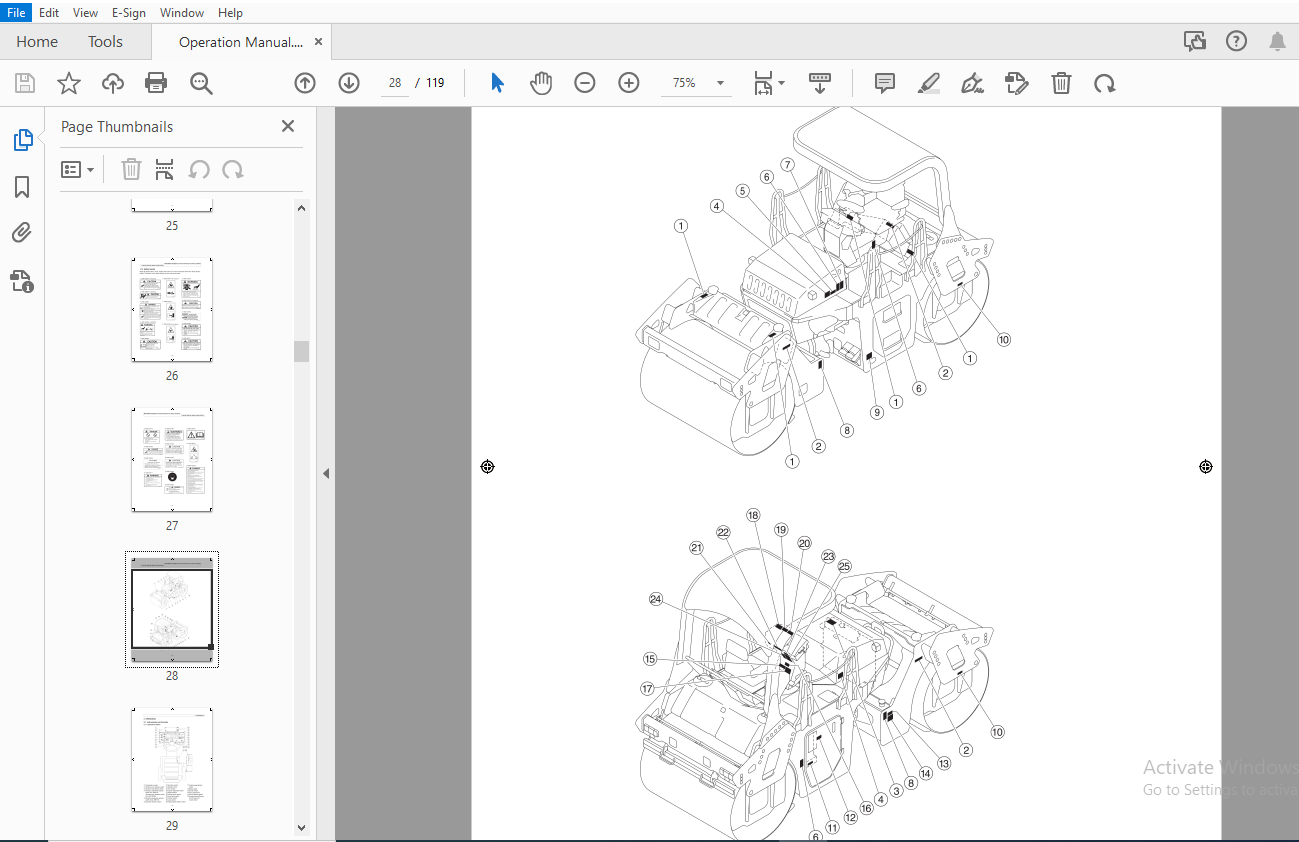Select page 28 thumbnail
Screen dimensions: 1299x842
click(x=172, y=609)
